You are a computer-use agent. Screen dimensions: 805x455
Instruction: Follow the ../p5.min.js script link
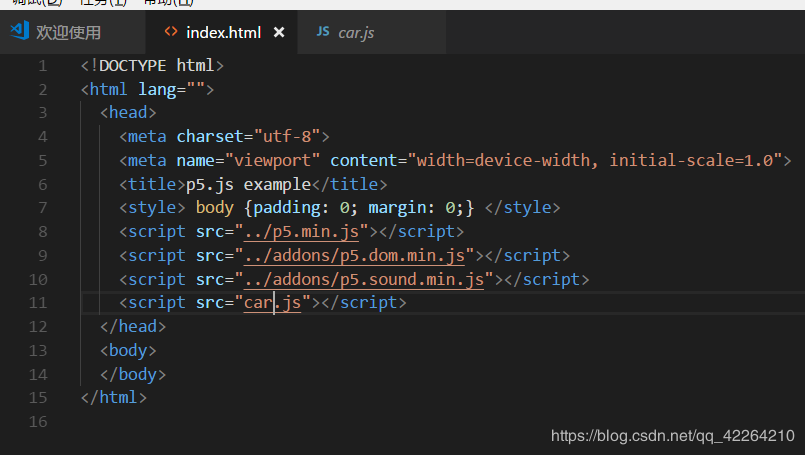click(x=302, y=232)
